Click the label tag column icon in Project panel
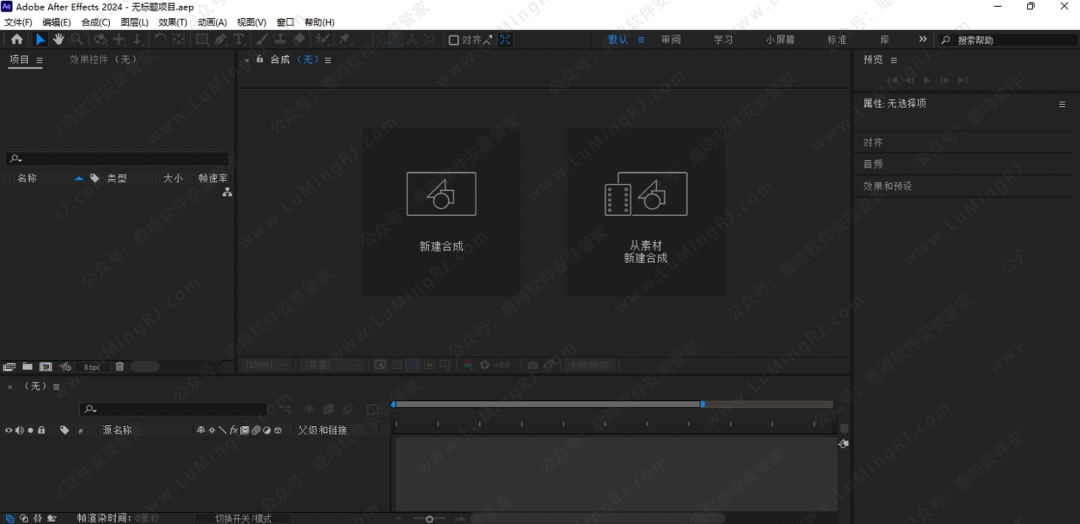1080x524 pixels. (x=94, y=178)
